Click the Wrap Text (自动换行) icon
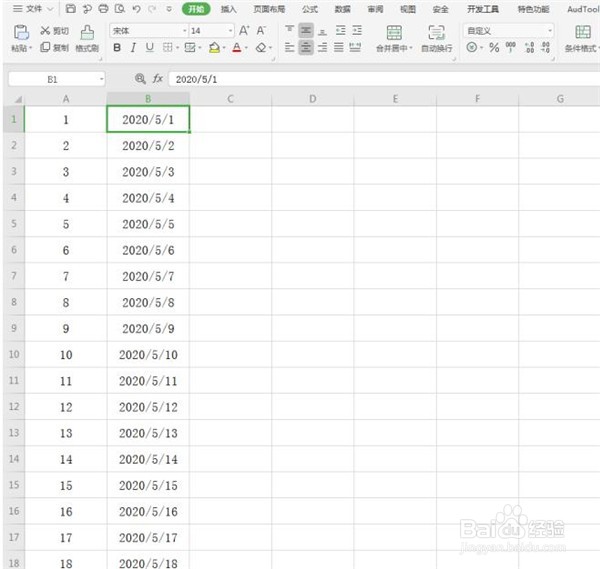Screen dimensions: 600x569 [x=436, y=33]
